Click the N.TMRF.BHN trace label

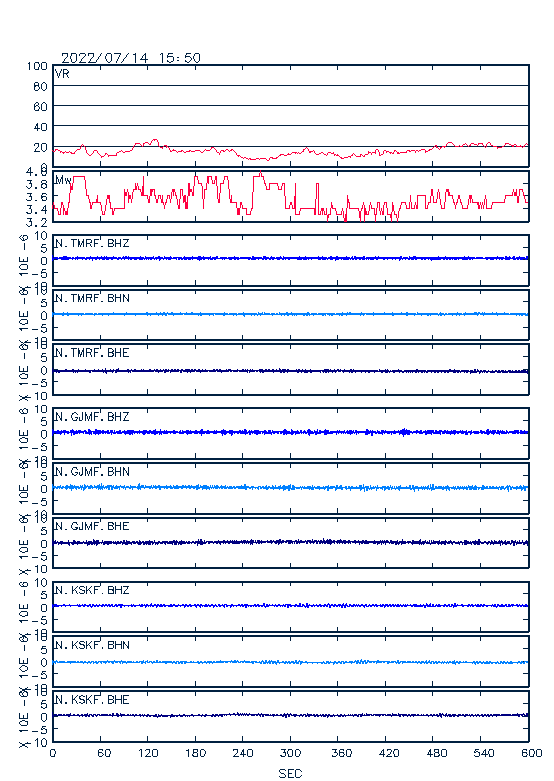coord(92,298)
